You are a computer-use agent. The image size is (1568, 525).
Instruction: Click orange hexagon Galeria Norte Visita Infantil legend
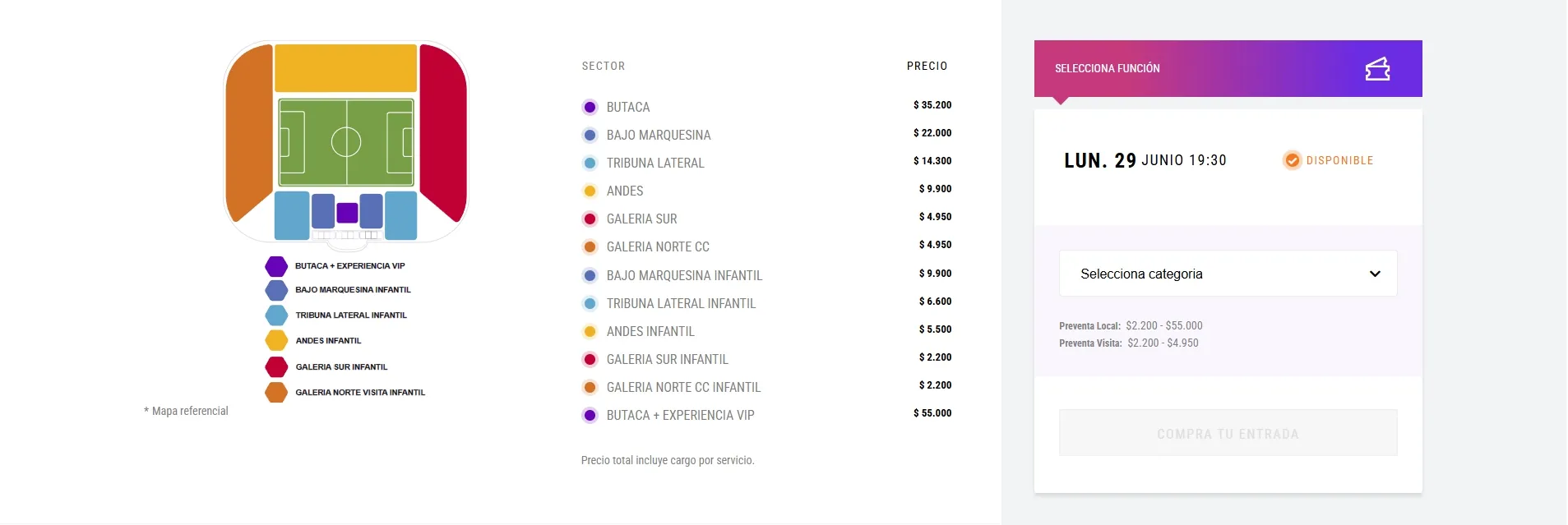pyautogui.click(x=276, y=392)
